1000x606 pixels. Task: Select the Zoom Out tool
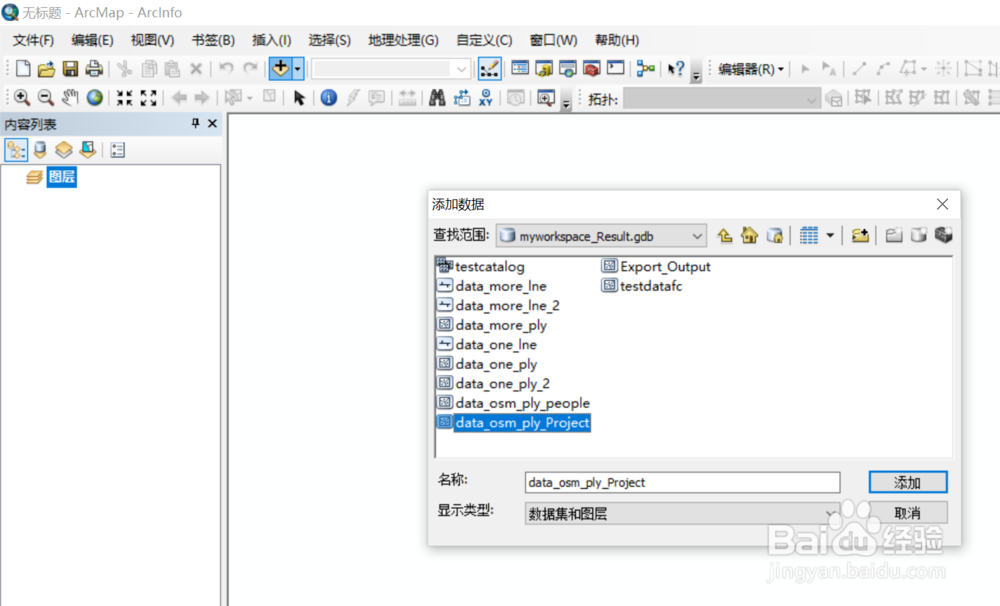[45, 98]
